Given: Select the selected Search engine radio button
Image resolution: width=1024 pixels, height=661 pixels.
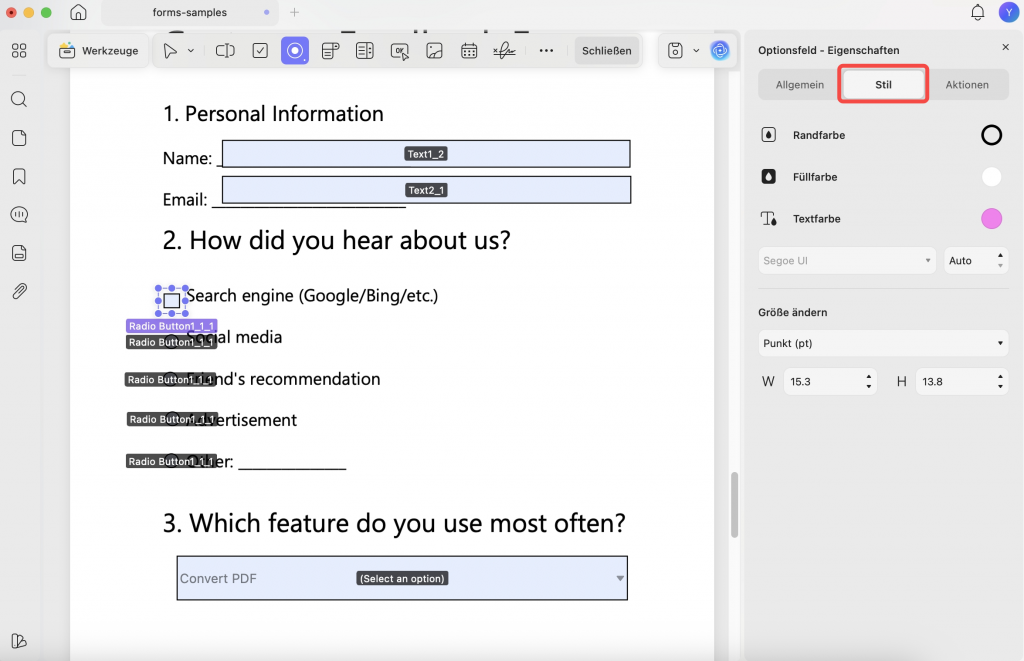Looking at the screenshot, I should tap(172, 300).
